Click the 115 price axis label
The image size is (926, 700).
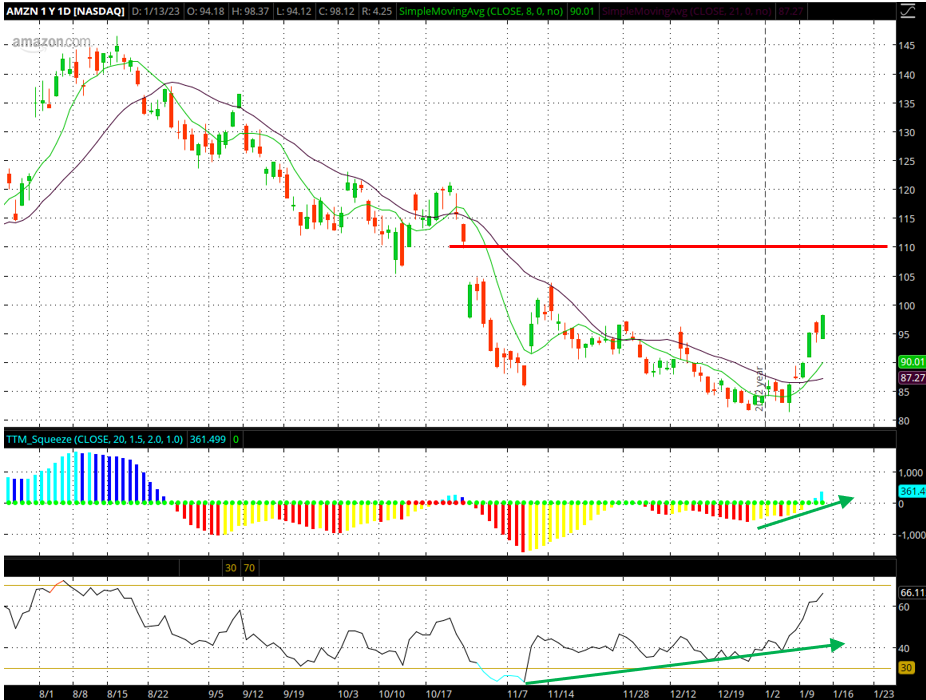coord(907,219)
